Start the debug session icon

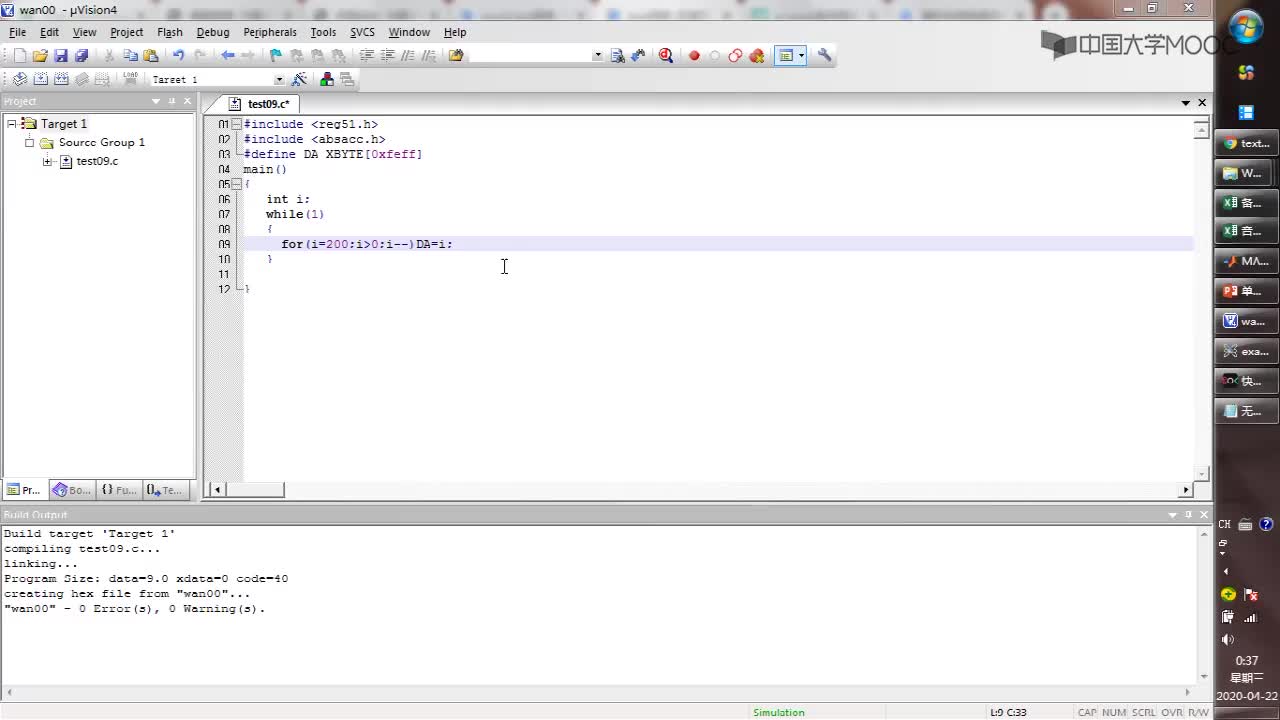click(666, 56)
